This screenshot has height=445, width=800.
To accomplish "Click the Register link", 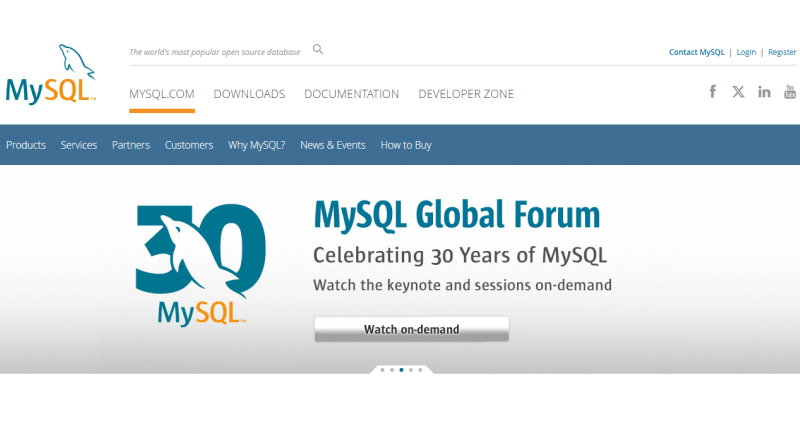I will coord(782,52).
